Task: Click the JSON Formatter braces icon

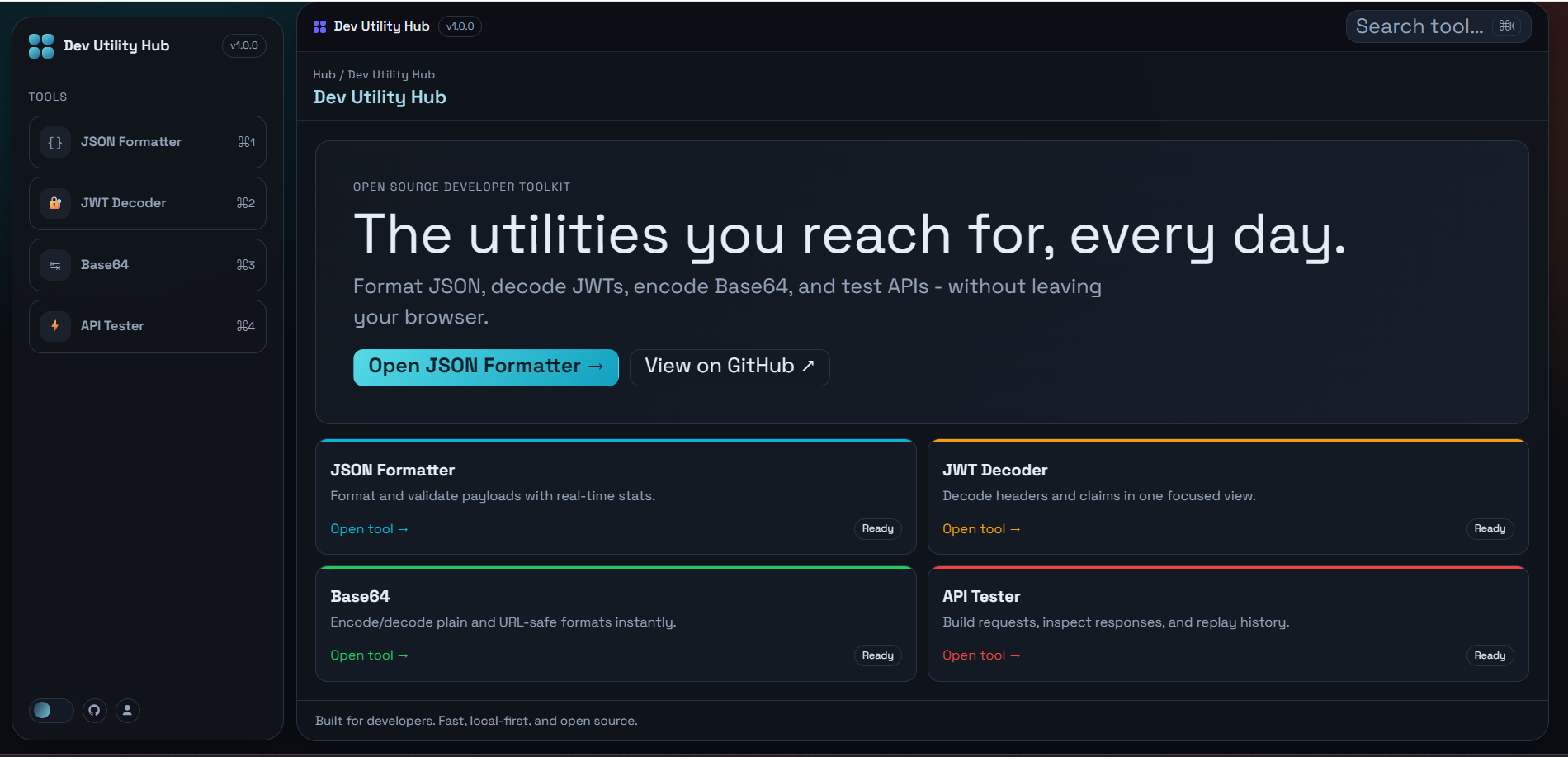Action: 55,142
